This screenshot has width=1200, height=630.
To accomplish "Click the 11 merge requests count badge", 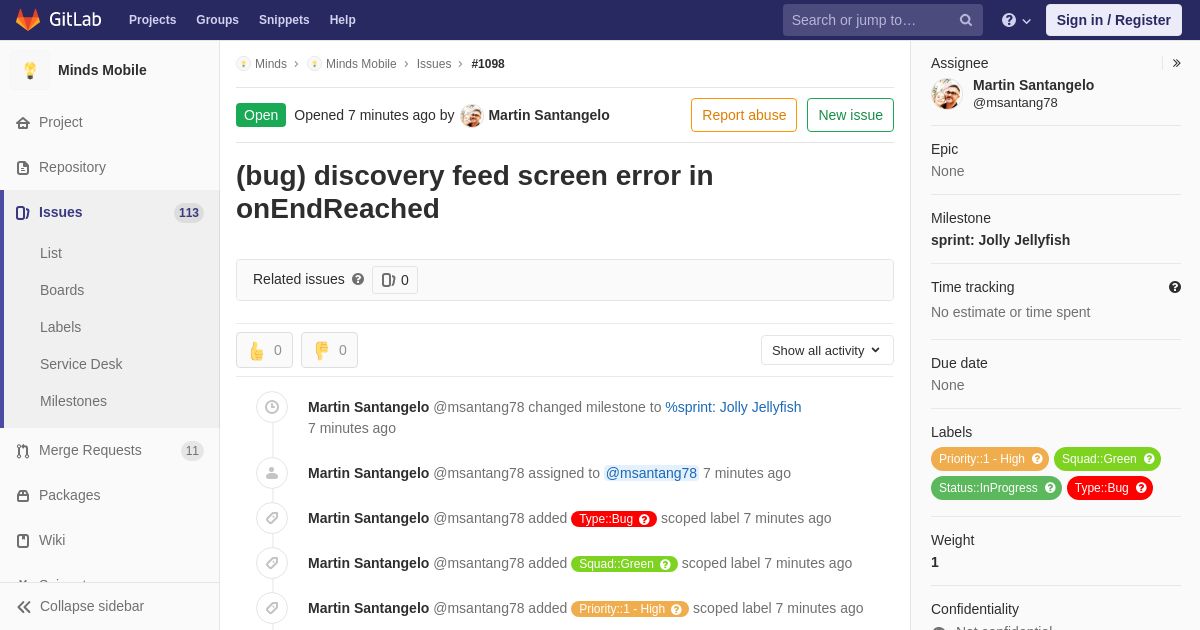I will (192, 451).
